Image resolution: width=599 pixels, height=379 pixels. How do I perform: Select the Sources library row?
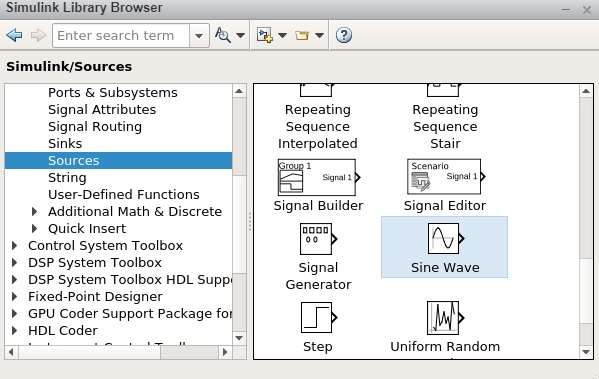pos(118,160)
